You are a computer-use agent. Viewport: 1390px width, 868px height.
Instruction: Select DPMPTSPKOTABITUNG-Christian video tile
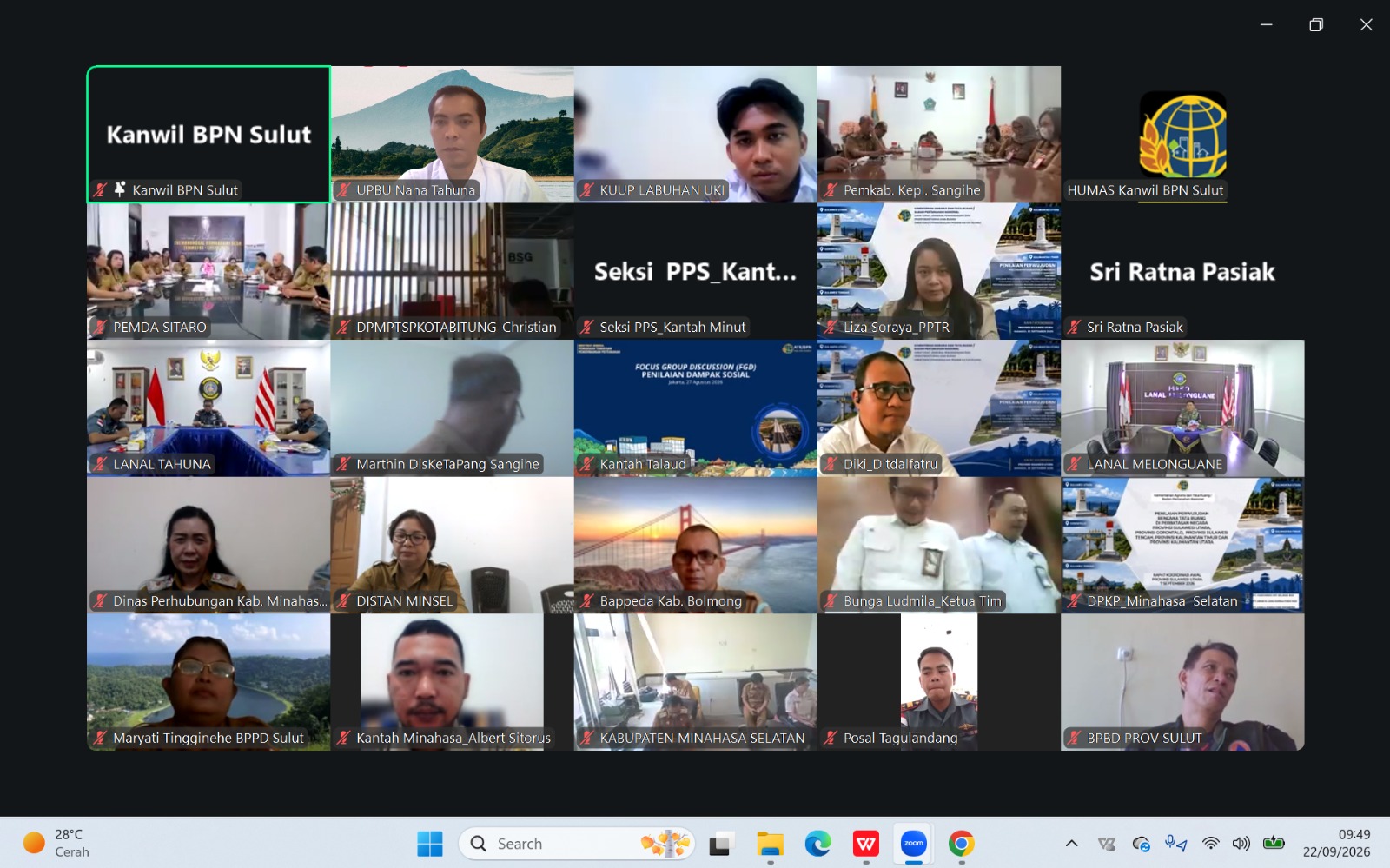pyautogui.click(x=452, y=271)
